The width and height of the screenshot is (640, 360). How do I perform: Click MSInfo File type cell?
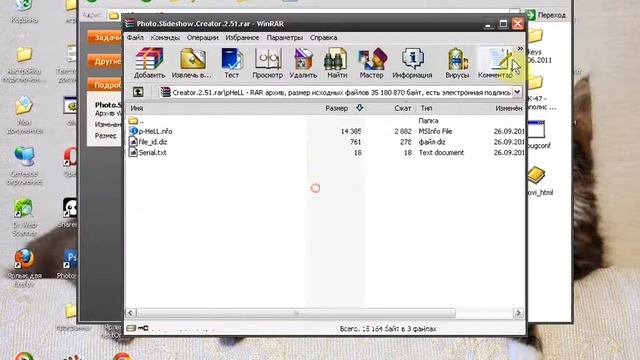point(435,131)
